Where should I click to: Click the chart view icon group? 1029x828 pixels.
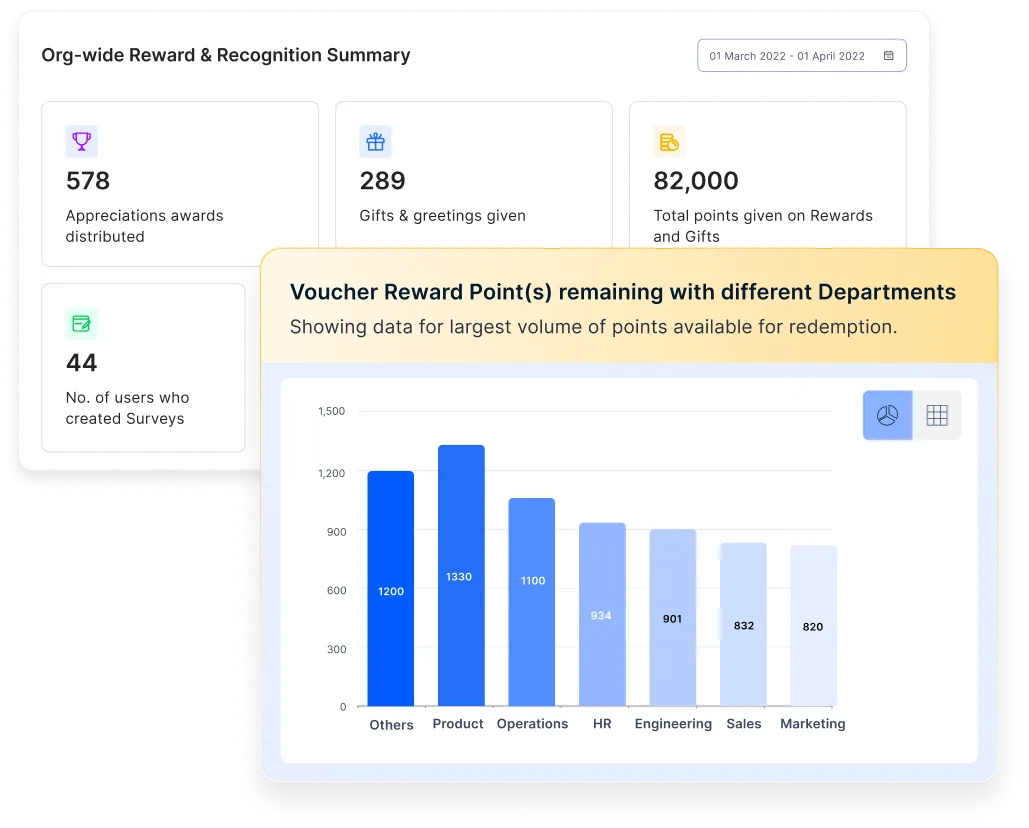(911, 414)
